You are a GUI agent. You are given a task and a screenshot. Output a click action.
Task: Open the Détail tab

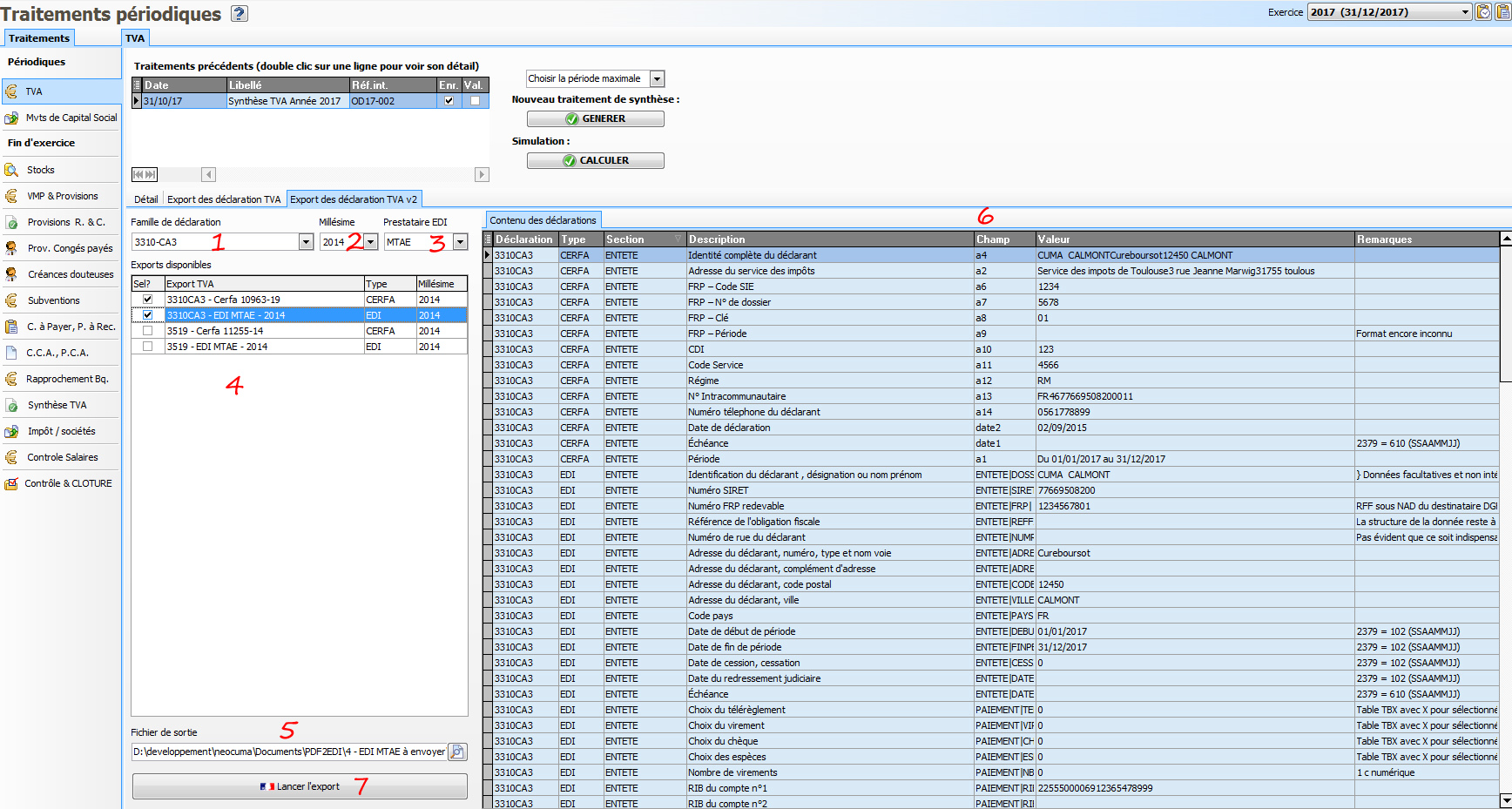point(146,199)
